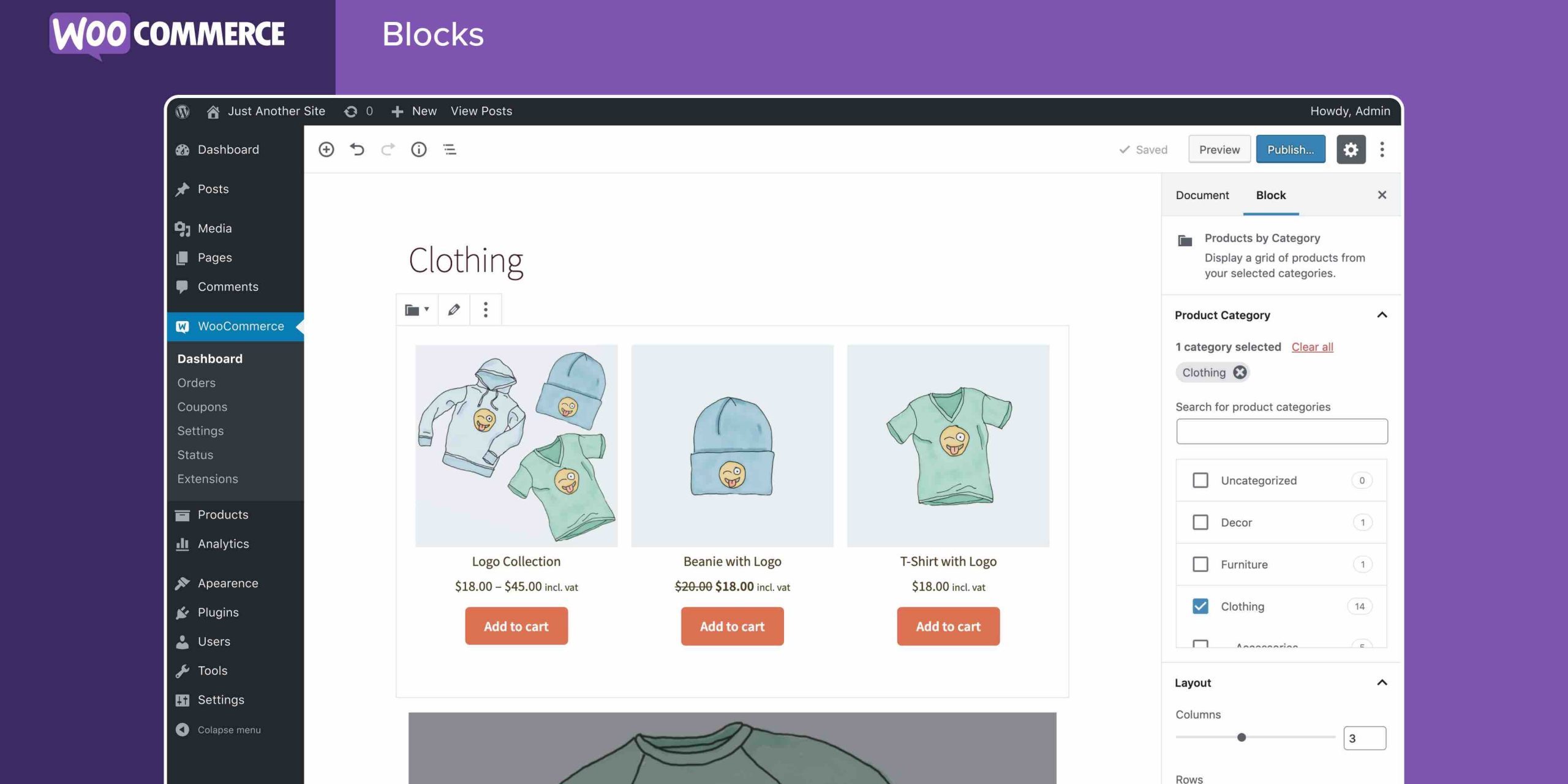The height and width of the screenshot is (784, 1568).
Task: Uncheck the Clothing category
Action: pos(1200,606)
